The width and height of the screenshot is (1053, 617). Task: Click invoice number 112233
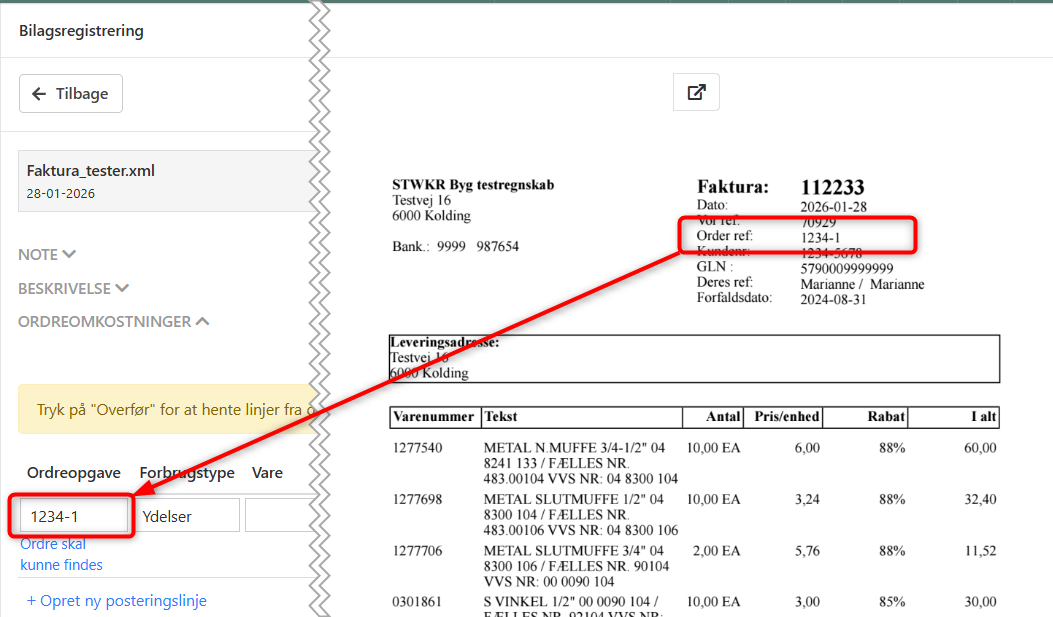click(832, 187)
